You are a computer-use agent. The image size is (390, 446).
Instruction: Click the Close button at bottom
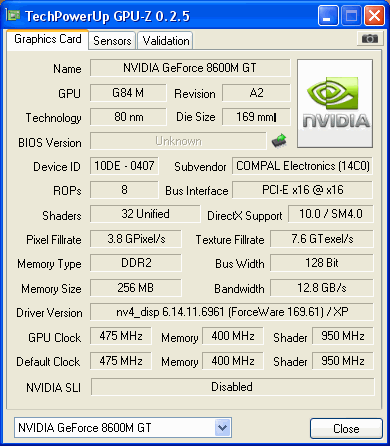pos(346,428)
